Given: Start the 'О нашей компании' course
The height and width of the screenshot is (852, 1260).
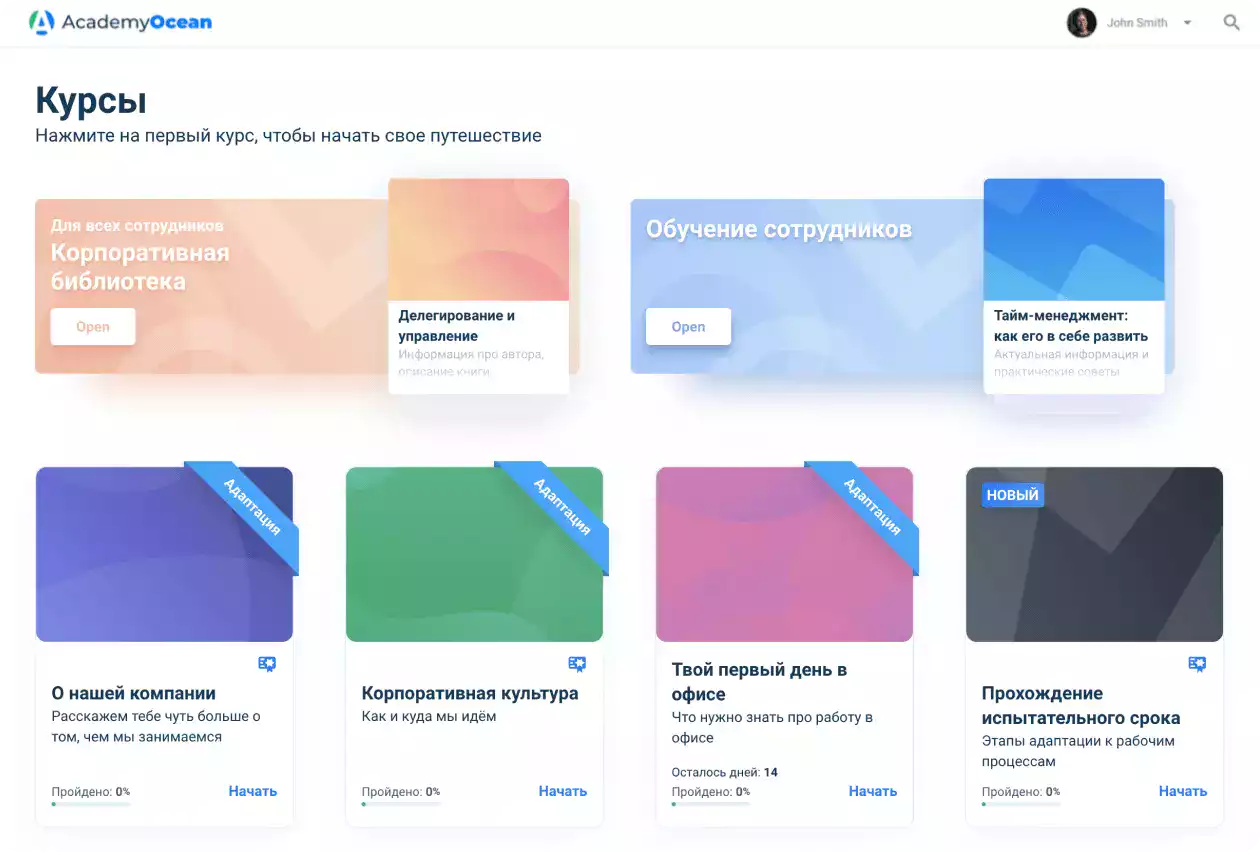Looking at the screenshot, I should point(252,790).
